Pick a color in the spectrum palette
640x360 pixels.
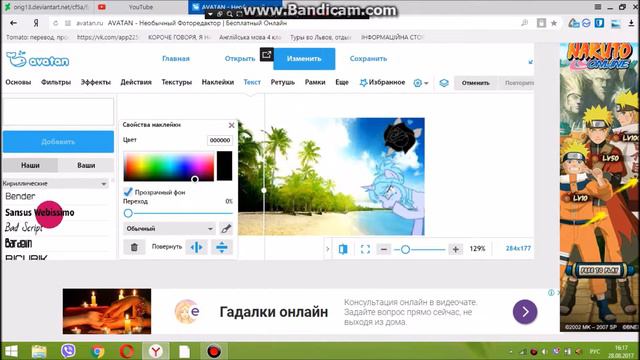pos(169,166)
